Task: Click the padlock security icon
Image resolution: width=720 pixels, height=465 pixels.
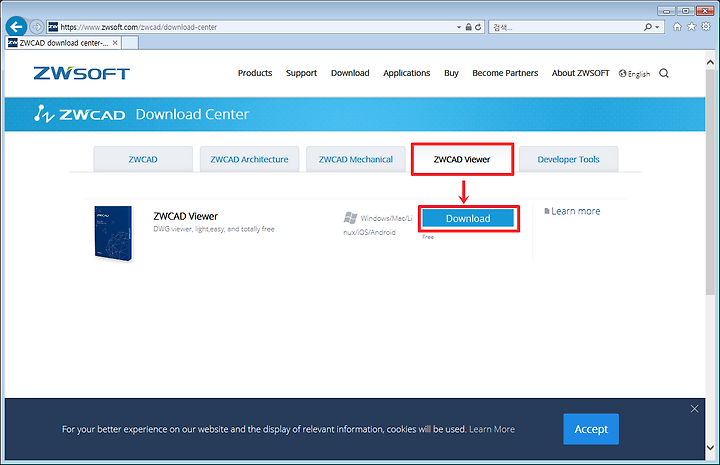Action: [468, 27]
